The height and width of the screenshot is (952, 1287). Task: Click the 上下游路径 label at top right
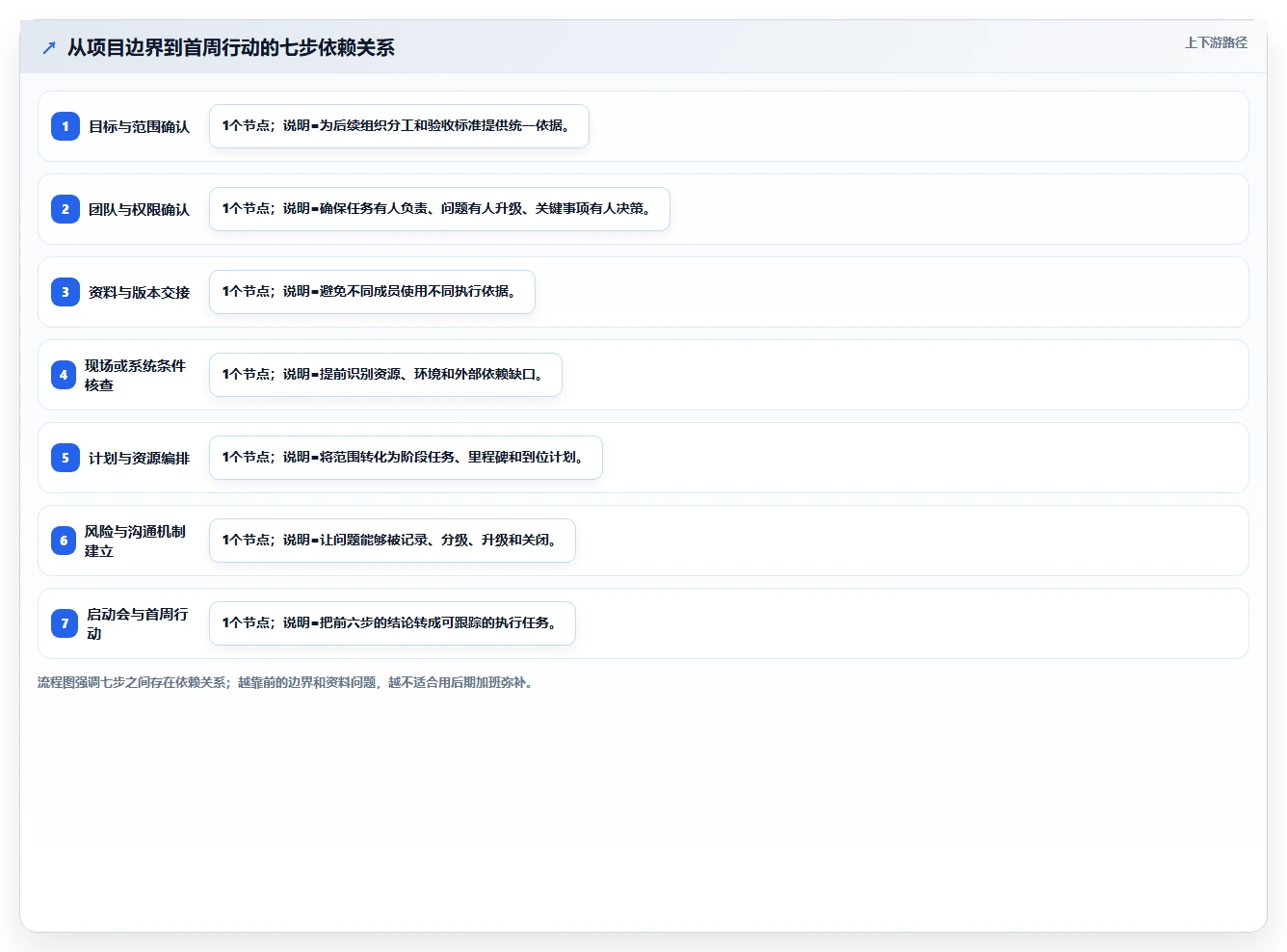(1216, 42)
